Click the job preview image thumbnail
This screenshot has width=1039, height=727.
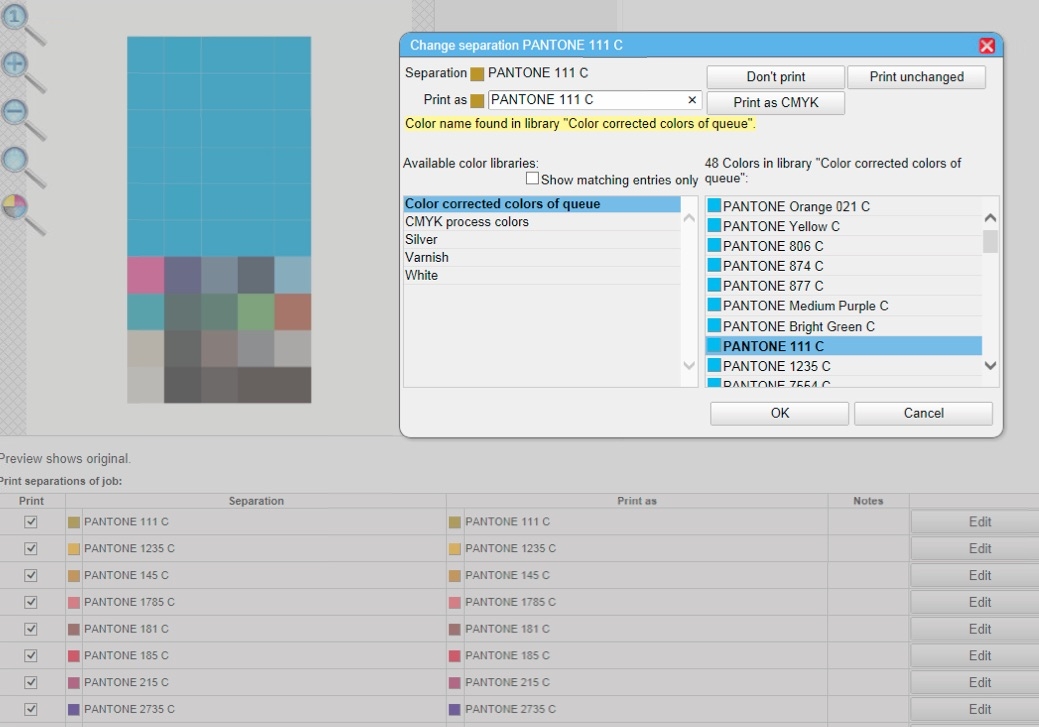point(219,219)
